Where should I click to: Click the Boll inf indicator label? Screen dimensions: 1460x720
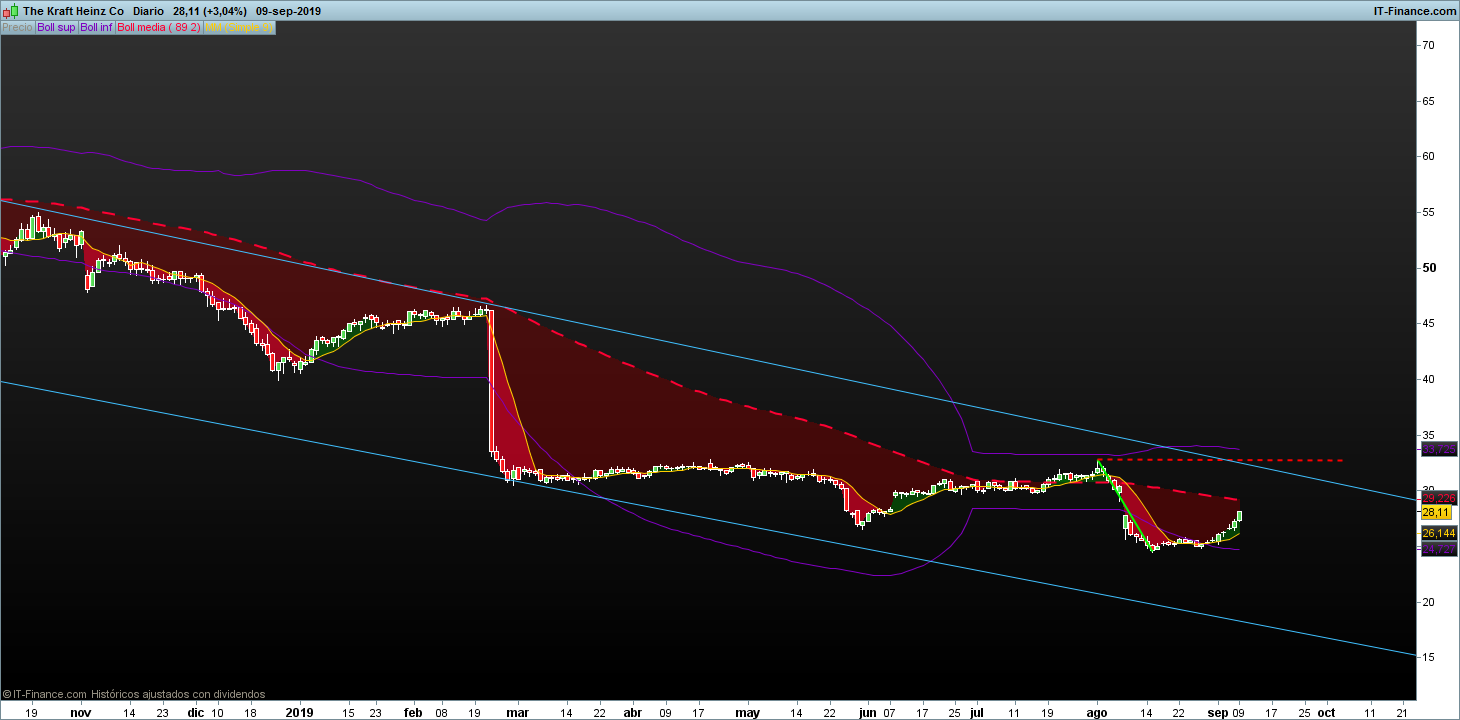(x=96, y=28)
